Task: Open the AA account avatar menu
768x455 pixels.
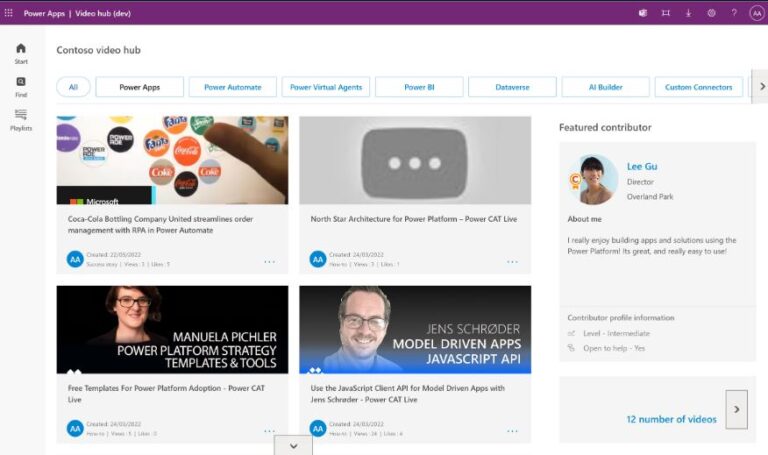Action: [x=756, y=13]
